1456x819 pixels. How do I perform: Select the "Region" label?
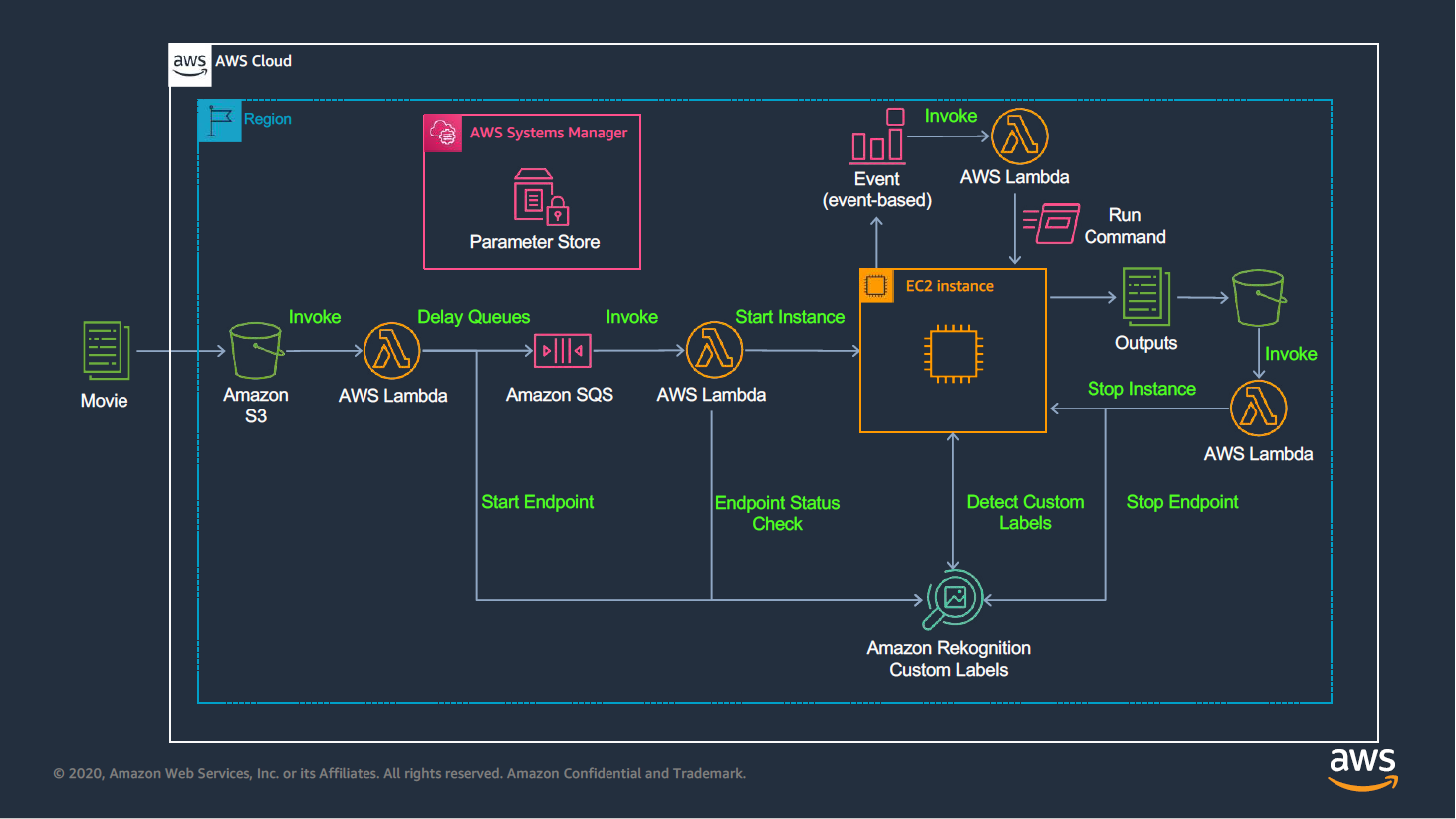268,119
